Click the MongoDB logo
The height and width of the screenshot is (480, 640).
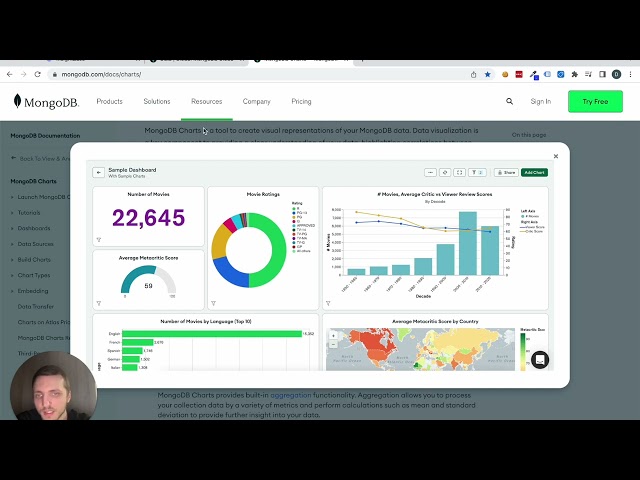pos(46,101)
